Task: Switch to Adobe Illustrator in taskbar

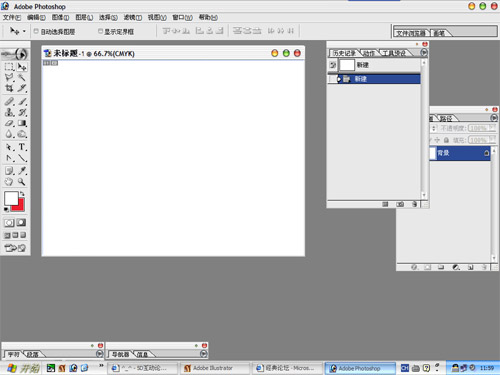Action: coord(213,368)
